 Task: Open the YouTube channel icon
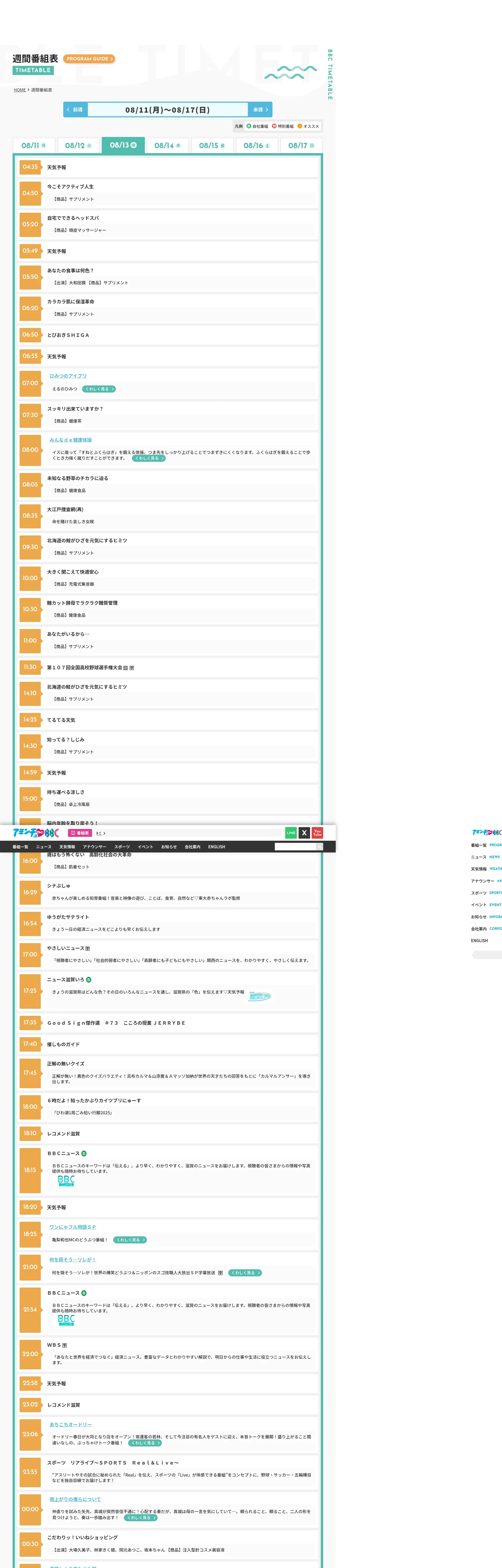coord(317,833)
